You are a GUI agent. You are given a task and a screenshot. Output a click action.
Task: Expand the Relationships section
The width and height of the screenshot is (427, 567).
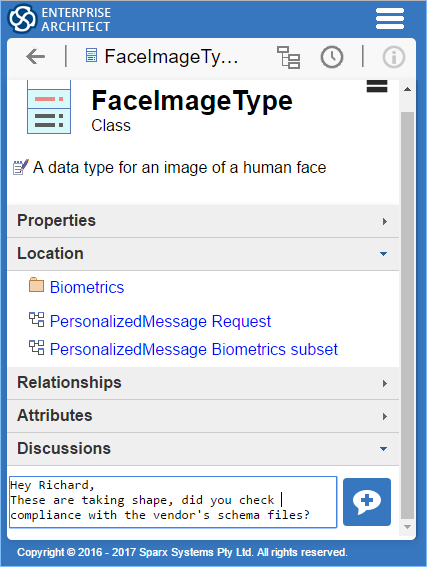click(x=203, y=383)
